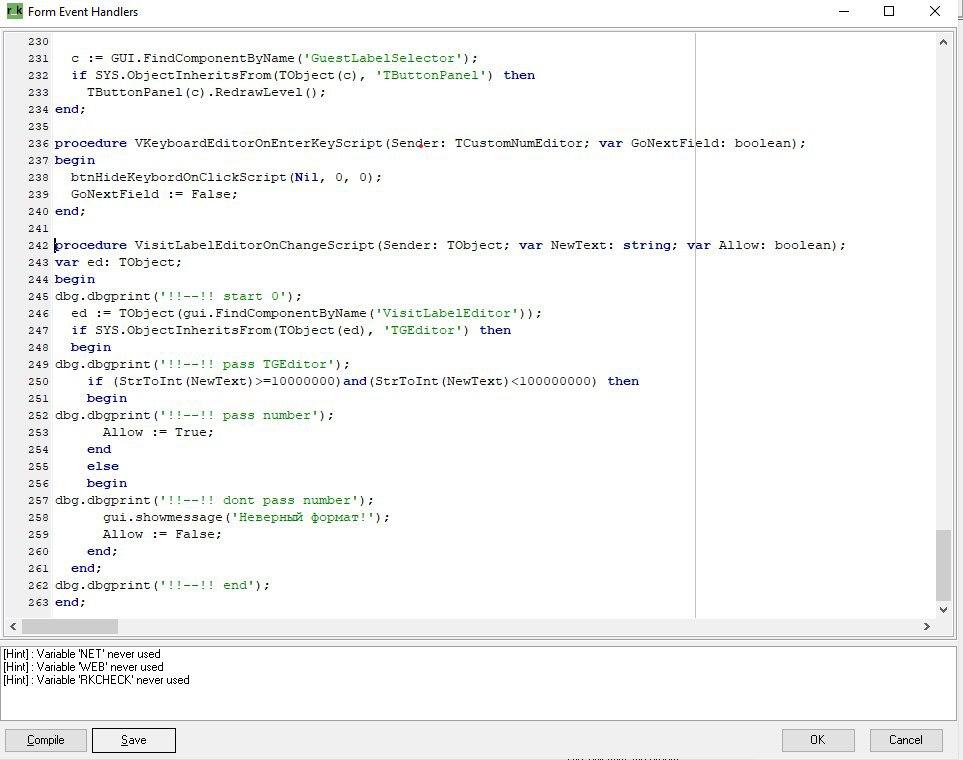Minimize the Form Event Handlers window
Screen dimensions: 963x760
[x=843, y=12]
